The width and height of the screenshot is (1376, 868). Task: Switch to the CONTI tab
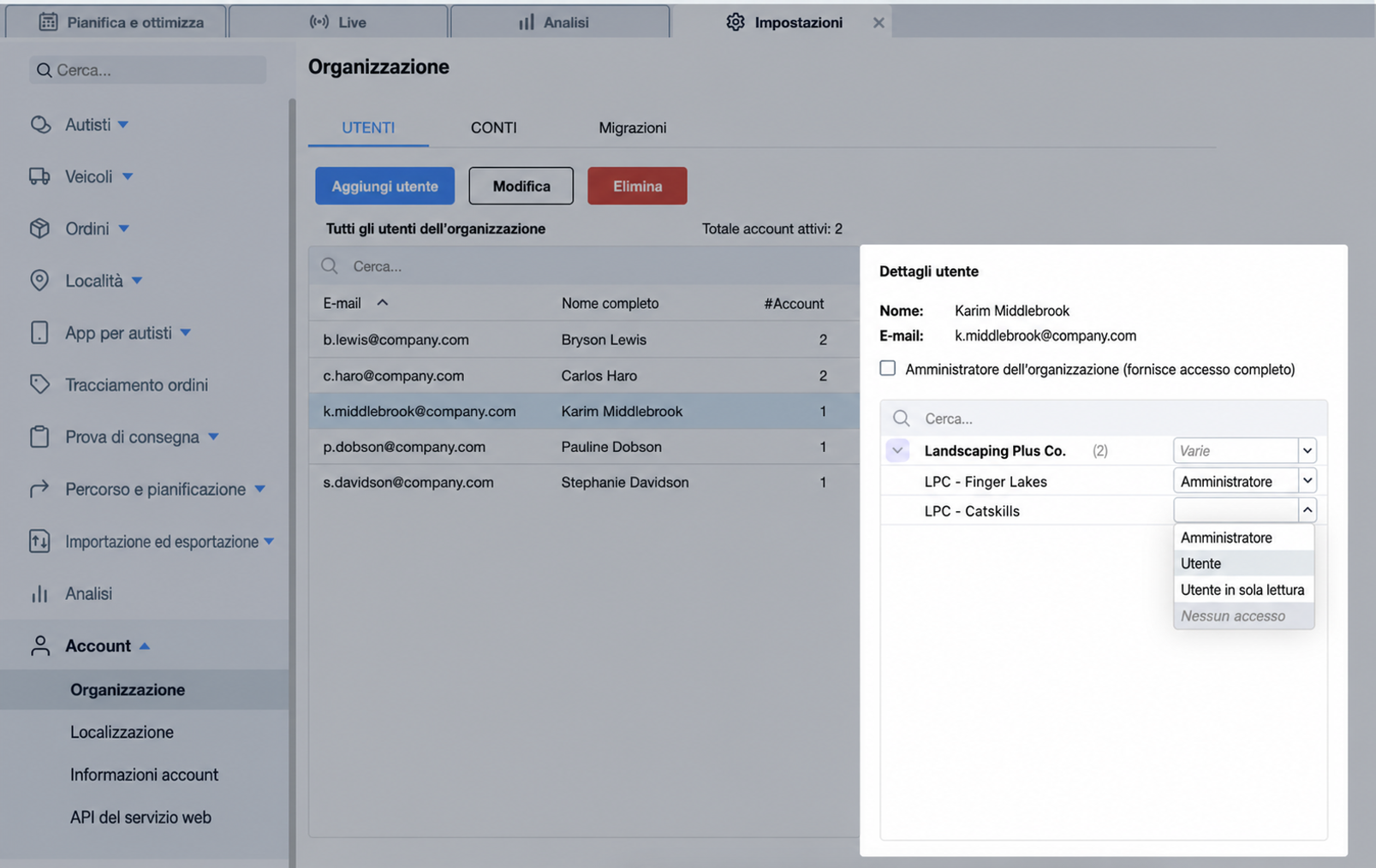(494, 128)
